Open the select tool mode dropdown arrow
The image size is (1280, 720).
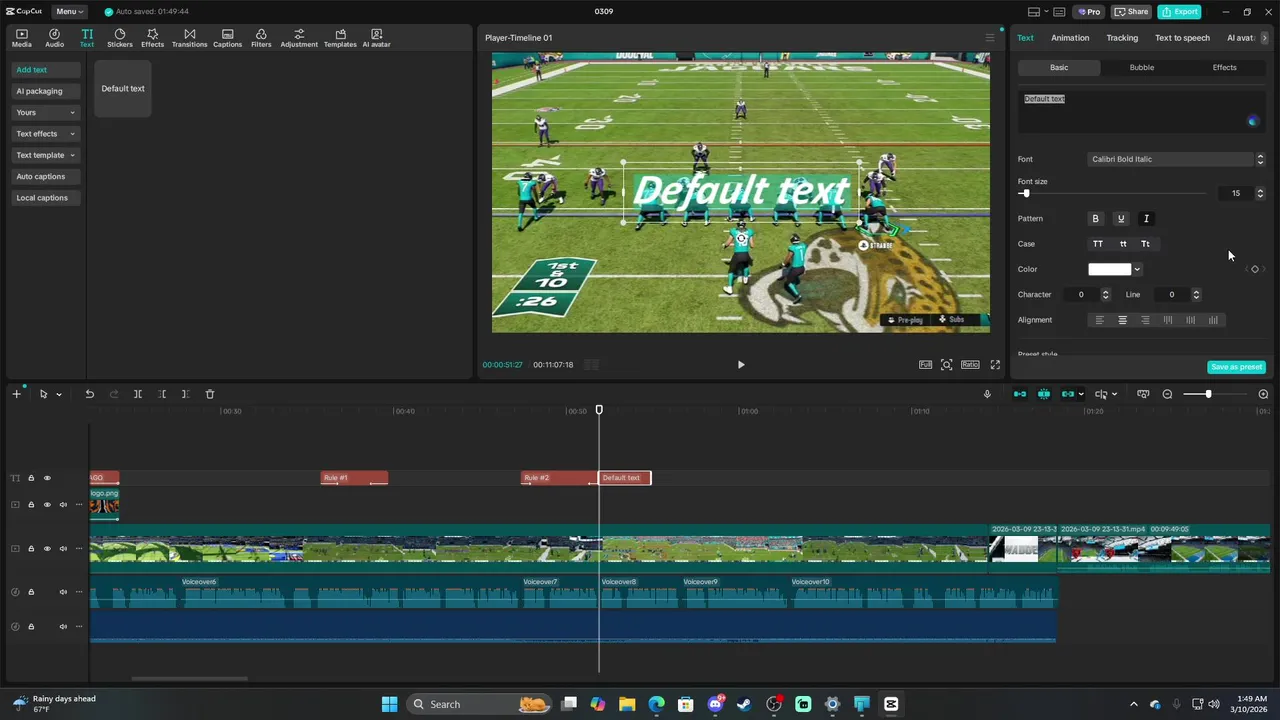click(x=58, y=394)
